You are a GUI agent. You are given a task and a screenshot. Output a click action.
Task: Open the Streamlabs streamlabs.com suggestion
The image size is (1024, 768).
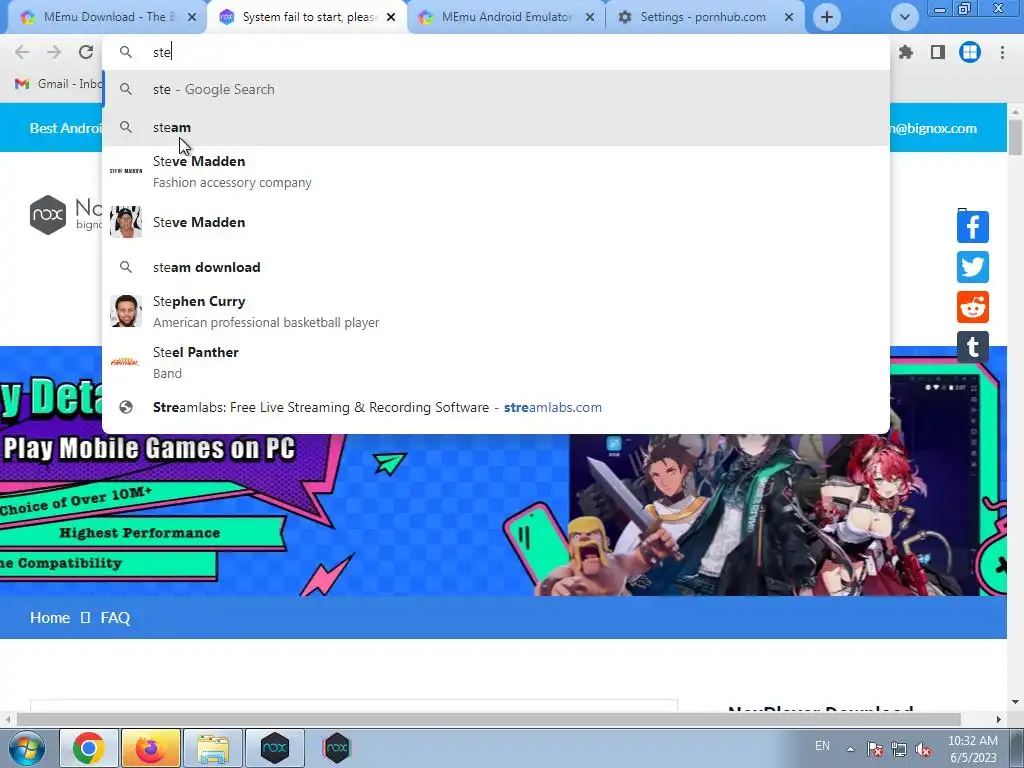click(496, 408)
